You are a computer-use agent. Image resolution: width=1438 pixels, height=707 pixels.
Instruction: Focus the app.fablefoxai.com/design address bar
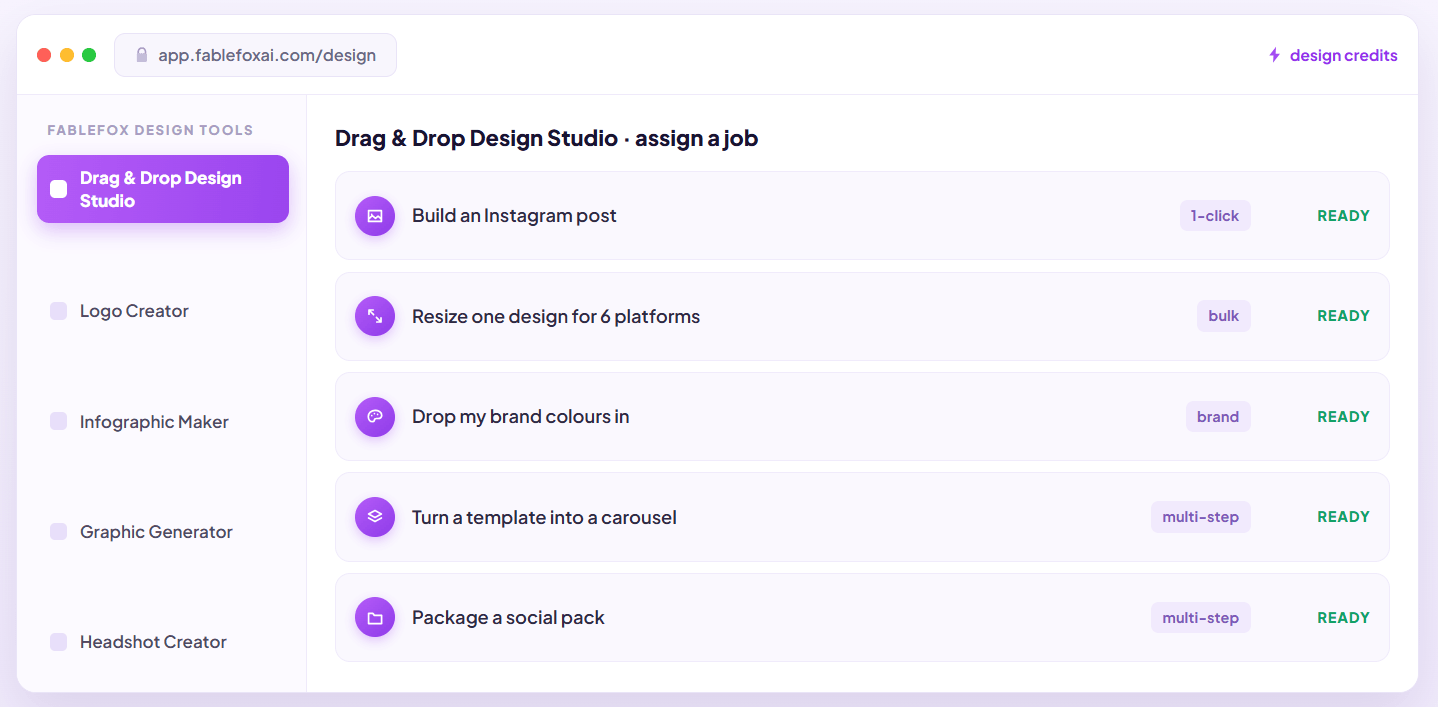tap(256, 55)
